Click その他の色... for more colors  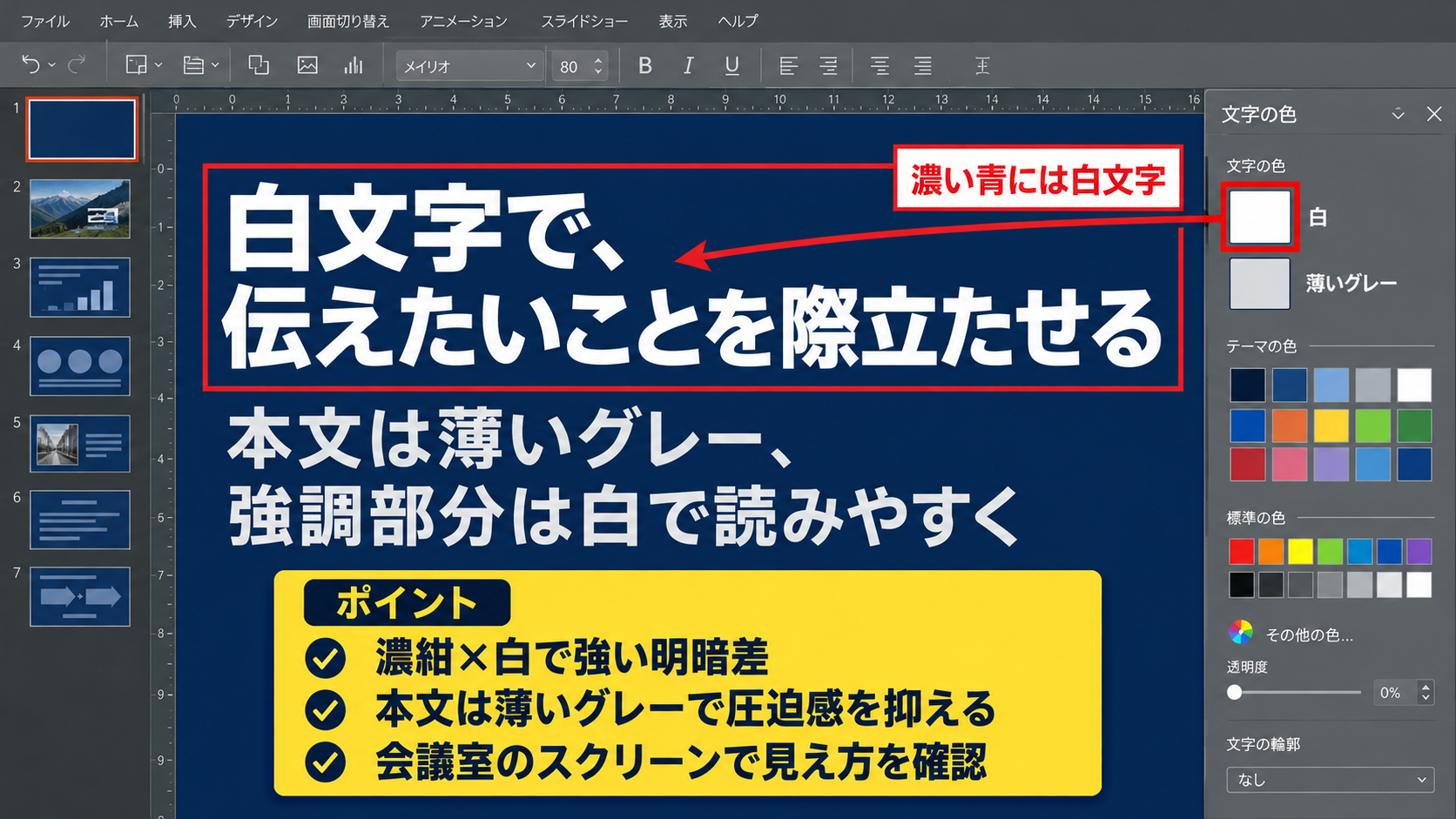[x=1309, y=634]
